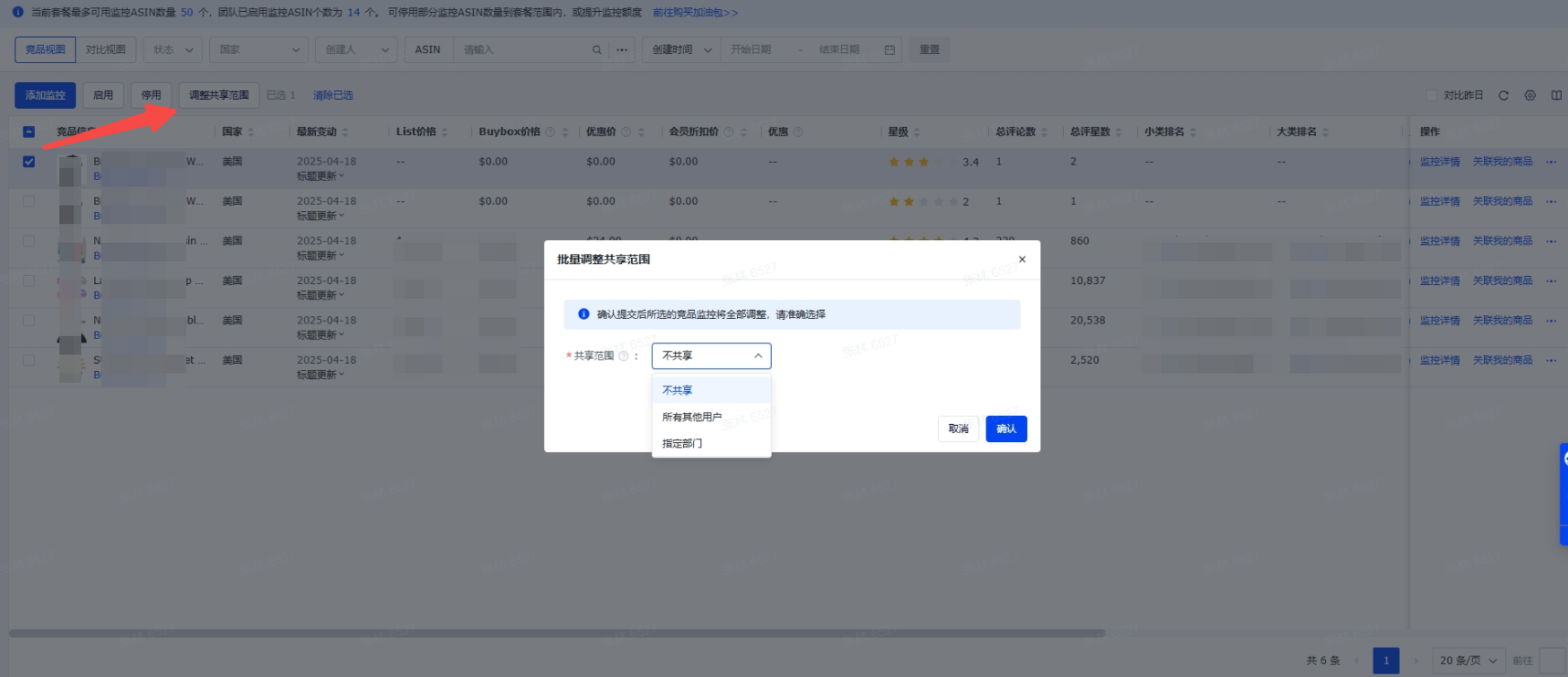Screen dimensions: 1568x677
Task: Click the ellipsis icon next to ASIN search
Action: tap(622, 50)
